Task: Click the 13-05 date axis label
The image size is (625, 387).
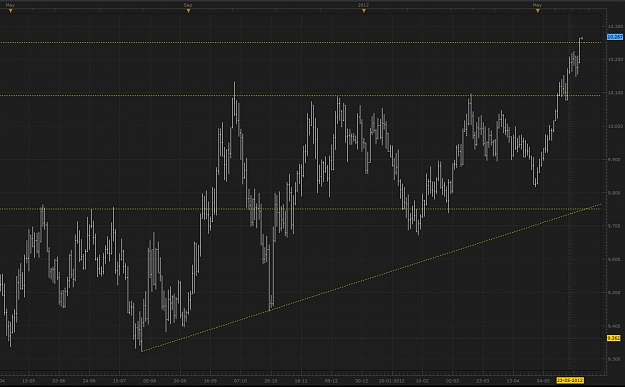Action: (x=28, y=381)
